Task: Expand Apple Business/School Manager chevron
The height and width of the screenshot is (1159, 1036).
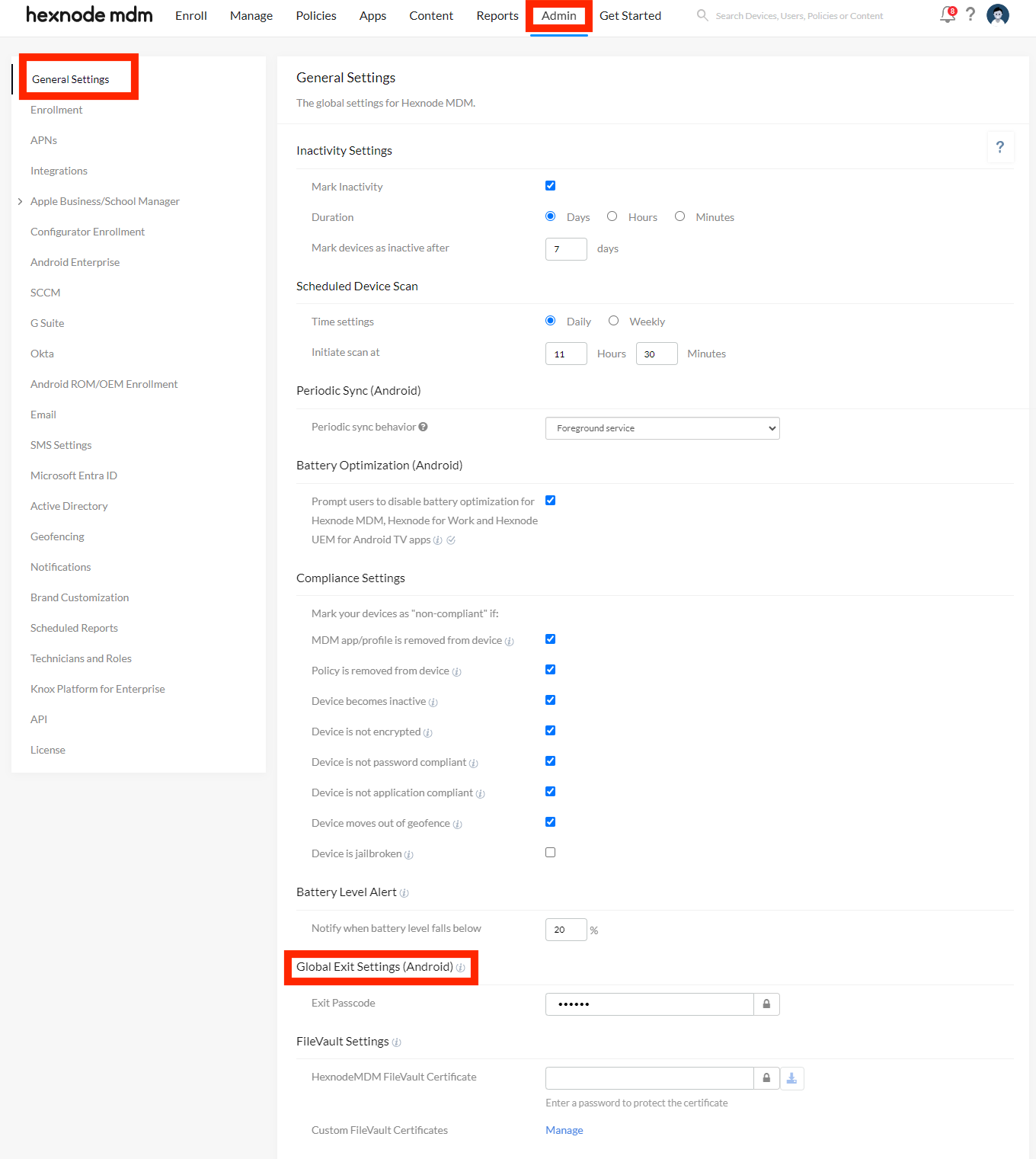Action: point(20,201)
